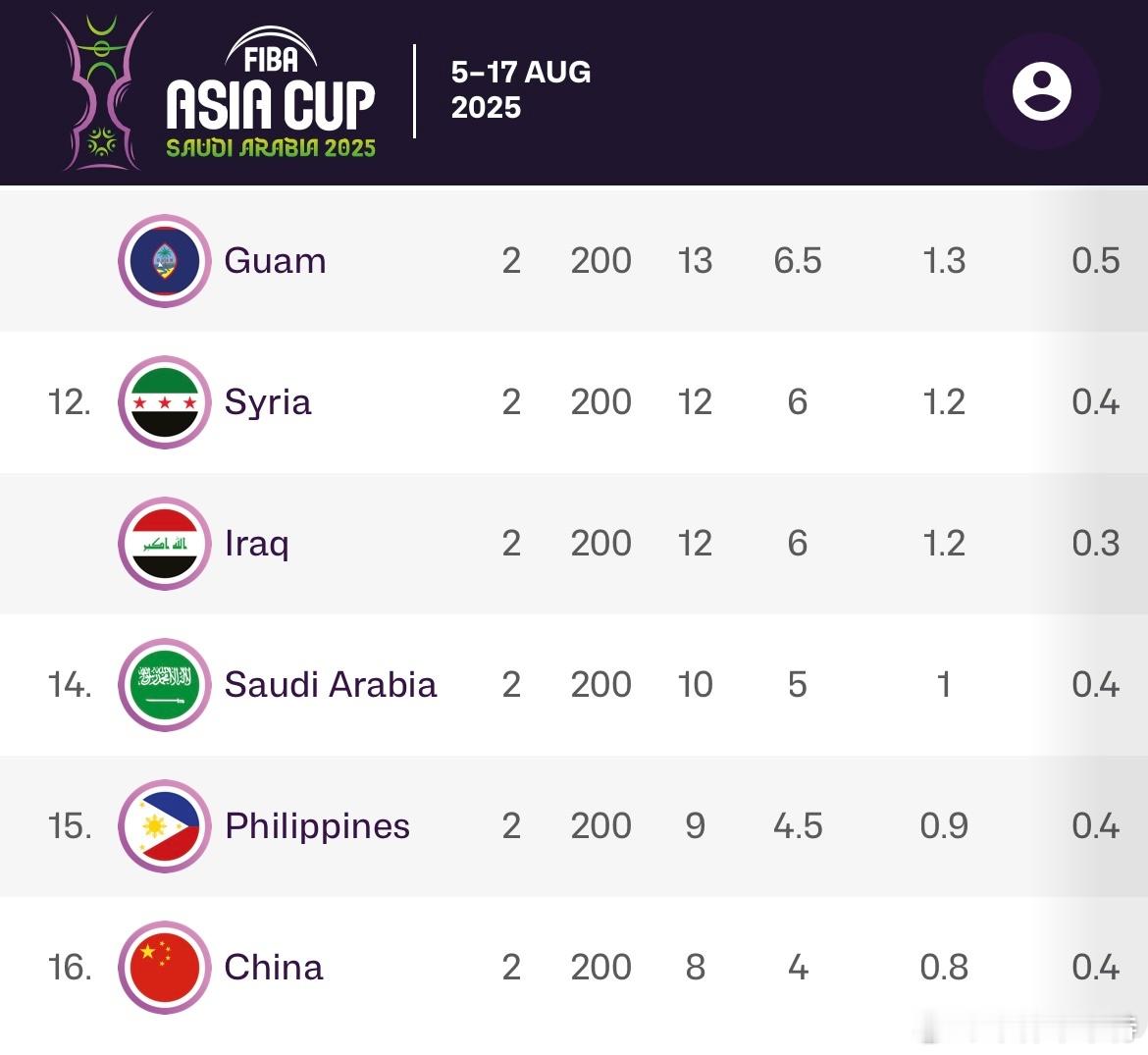The height and width of the screenshot is (1055, 1148).
Task: Select the Philippines flag icon
Action: (165, 825)
